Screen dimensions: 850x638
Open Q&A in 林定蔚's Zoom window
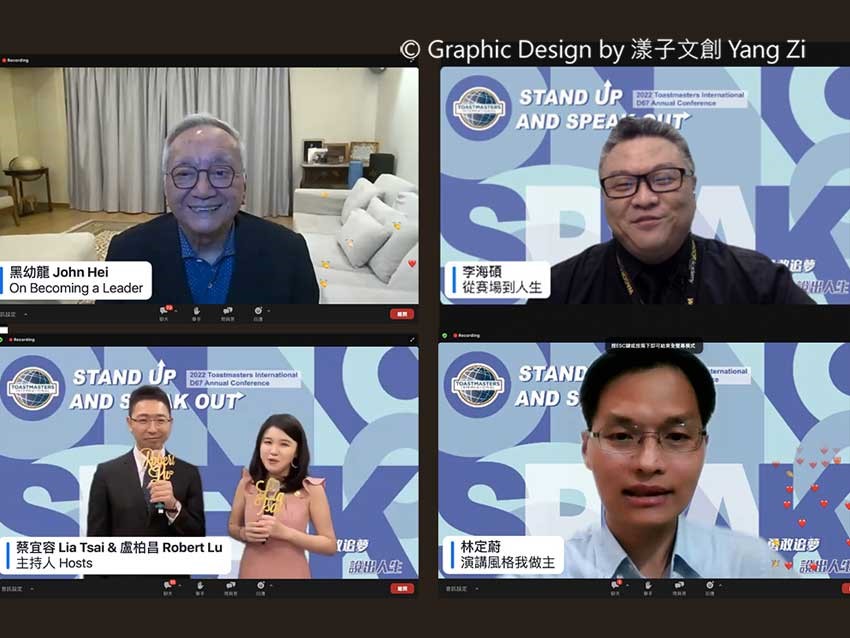[x=679, y=587]
